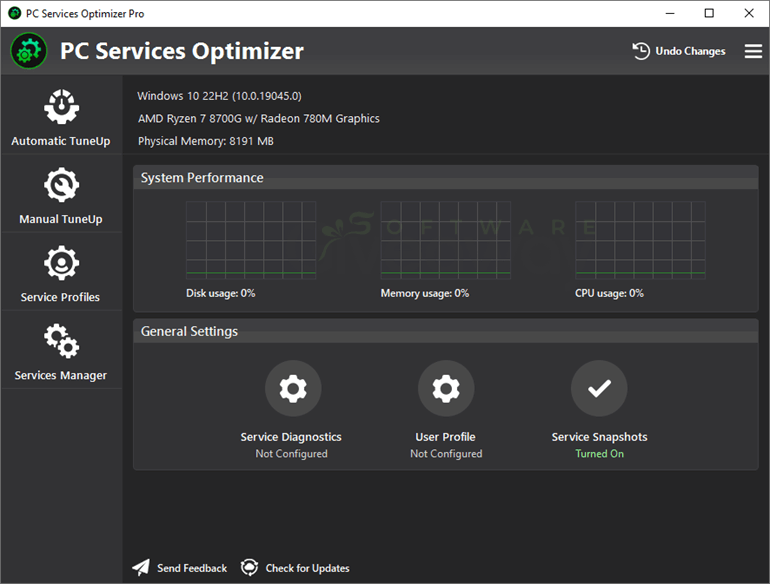Image resolution: width=770 pixels, height=584 pixels.
Task: Click the Service Snapshots label
Action: tap(599, 437)
